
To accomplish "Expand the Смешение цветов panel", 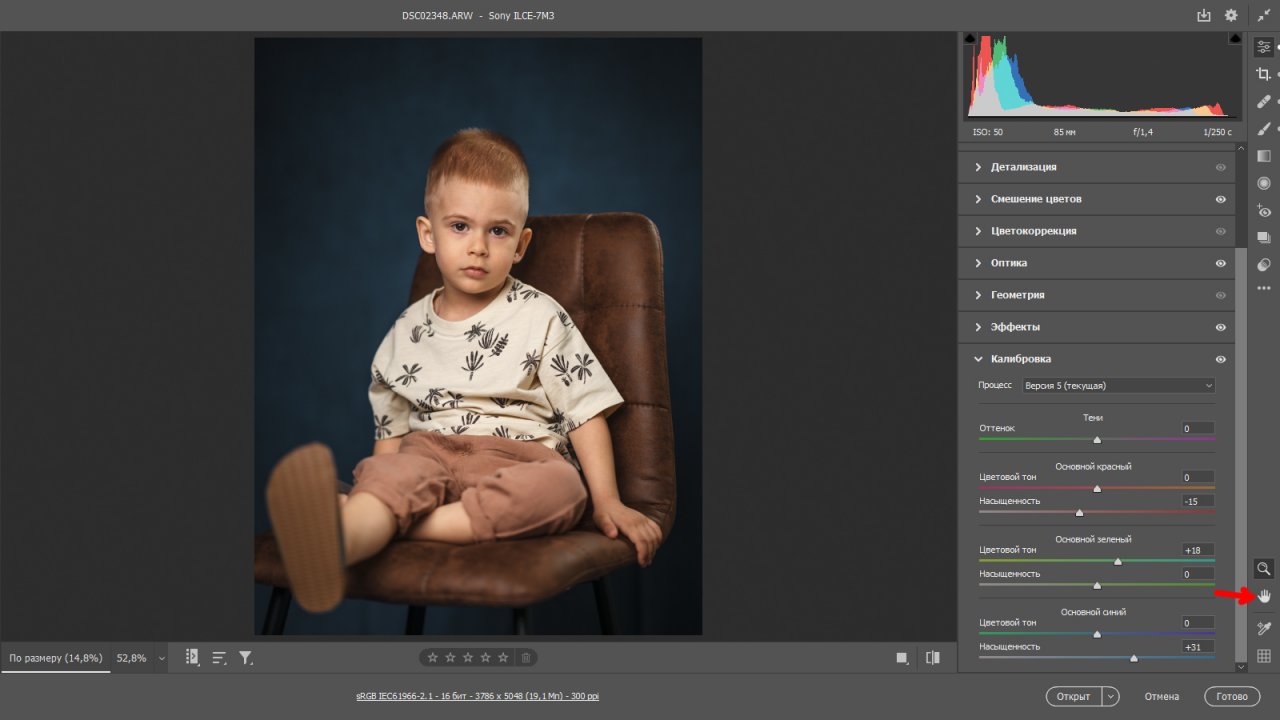I will 978,199.
